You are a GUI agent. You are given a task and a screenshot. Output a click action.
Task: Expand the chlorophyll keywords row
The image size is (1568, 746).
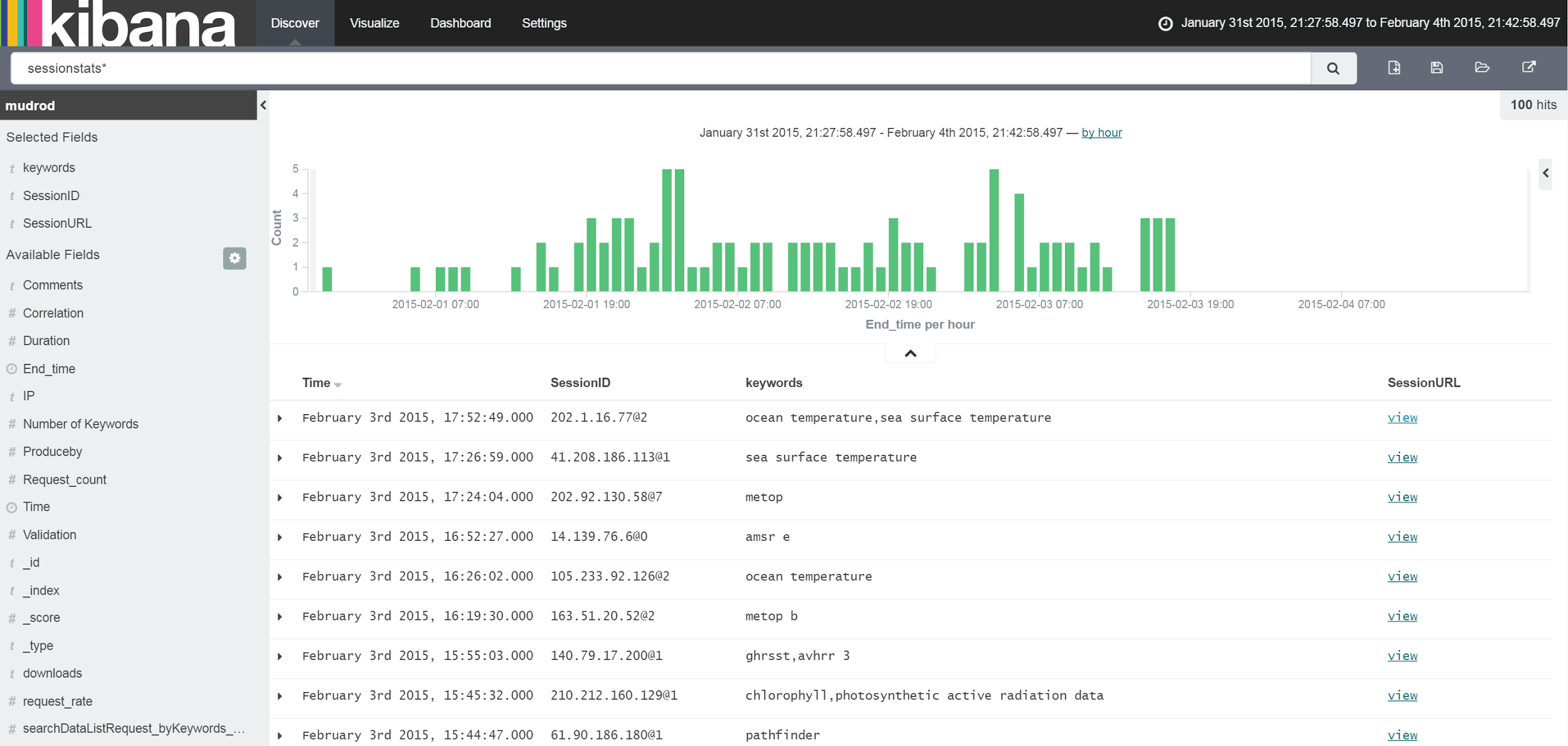280,696
